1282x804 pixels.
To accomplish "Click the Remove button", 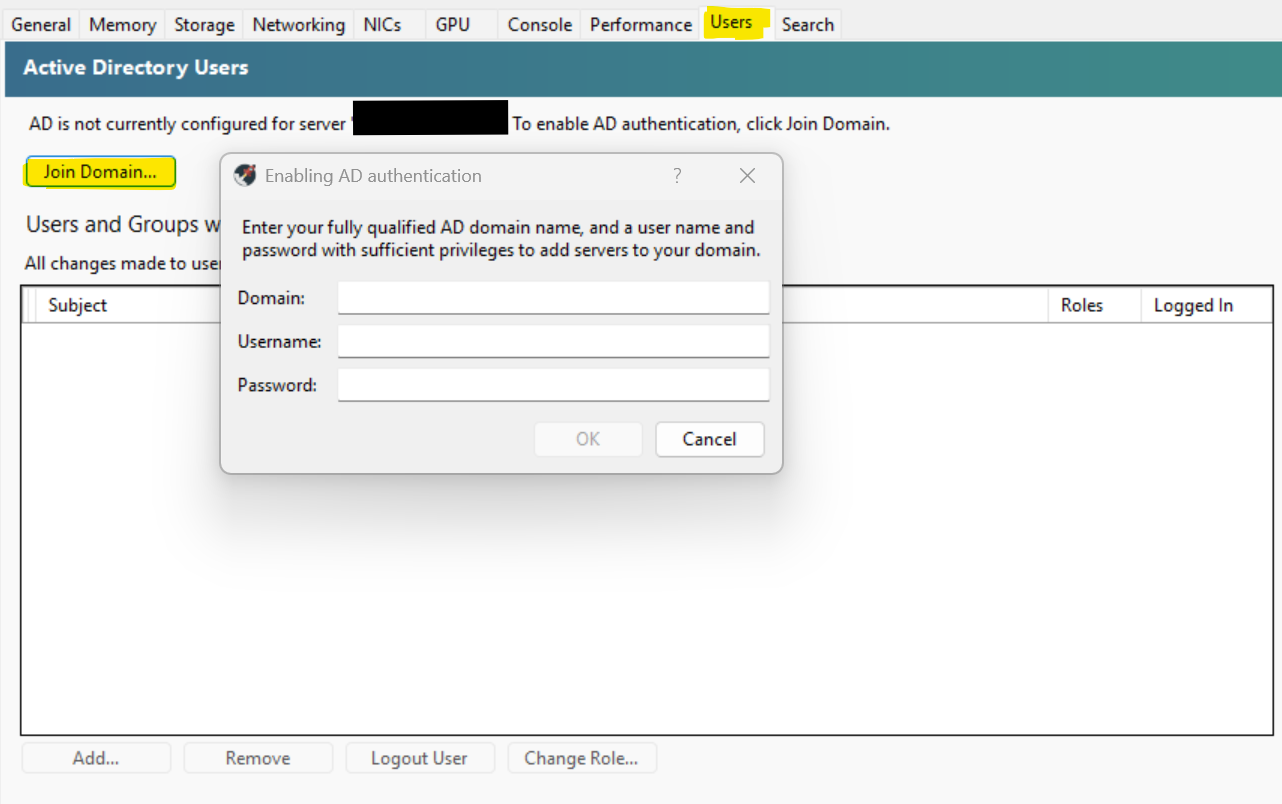I will coord(258,758).
